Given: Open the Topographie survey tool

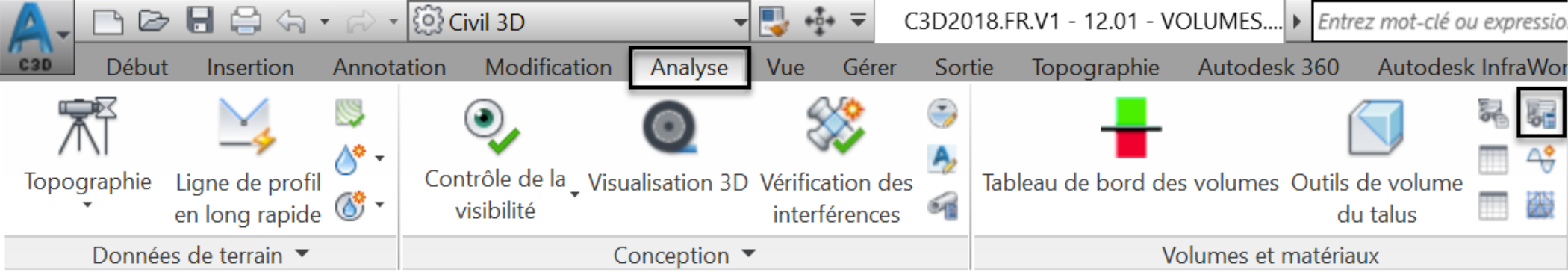Looking at the screenshot, I should (x=87, y=153).
